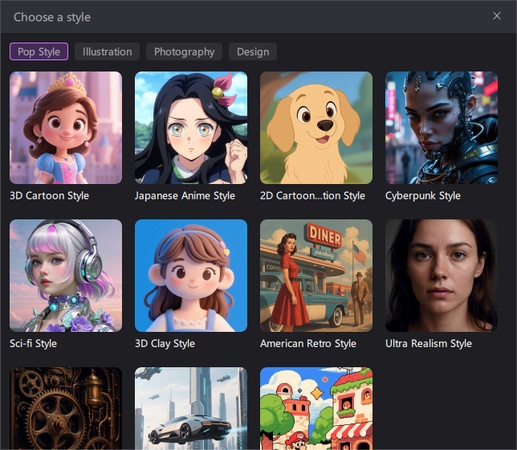Select the Sci-fi Style thumbnail
This screenshot has height=450, width=517.
[x=66, y=275]
